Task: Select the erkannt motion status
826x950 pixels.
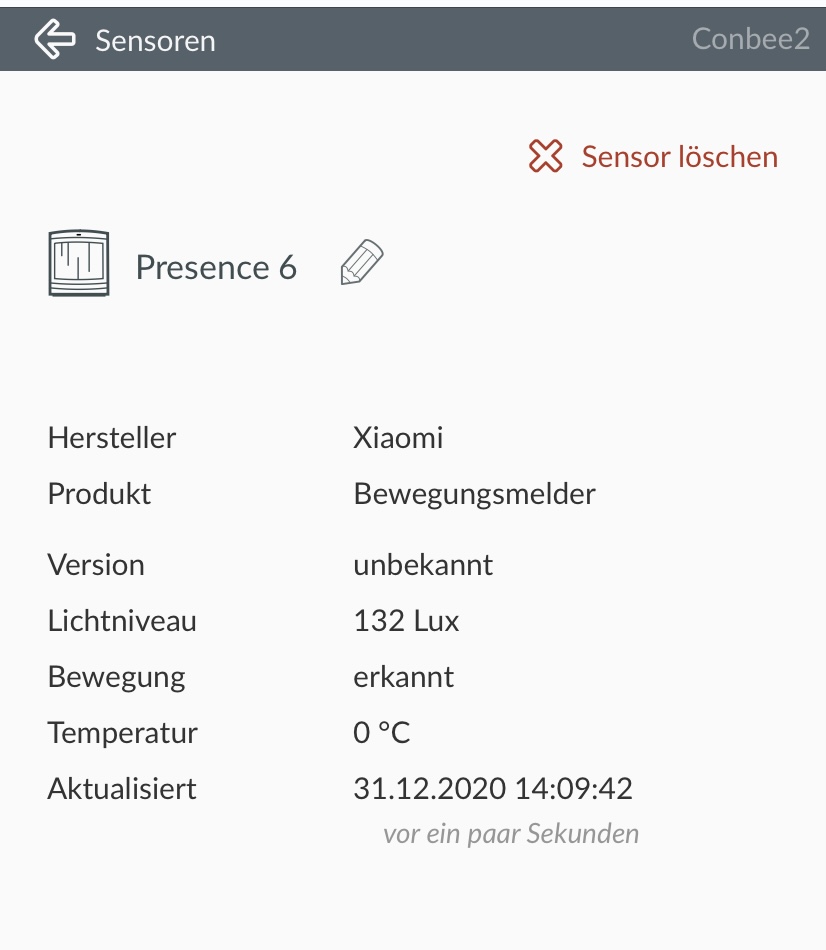Action: click(x=403, y=677)
